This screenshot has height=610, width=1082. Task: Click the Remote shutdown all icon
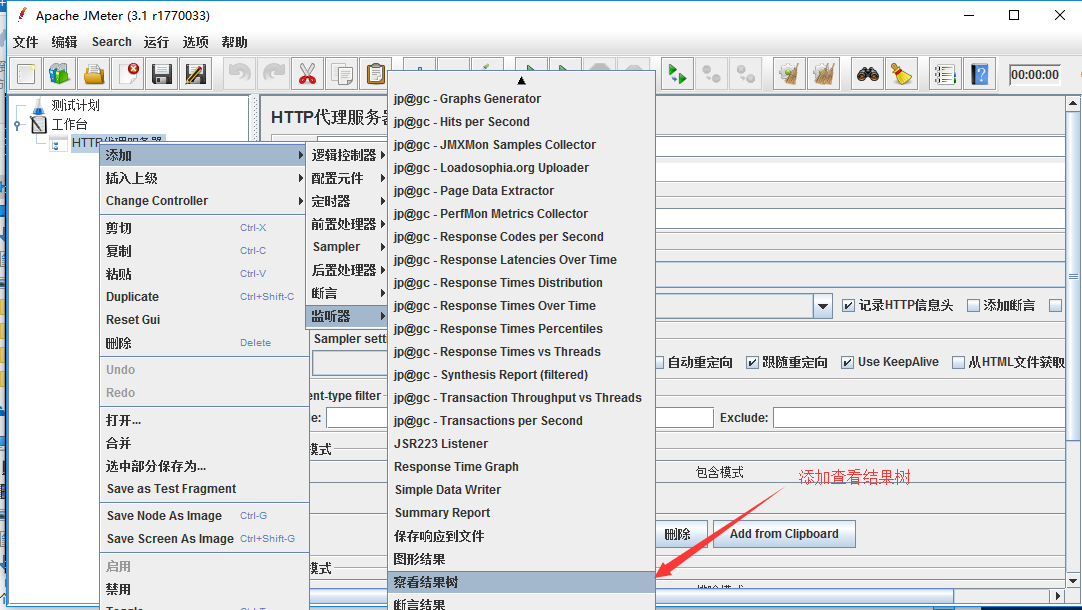click(745, 74)
